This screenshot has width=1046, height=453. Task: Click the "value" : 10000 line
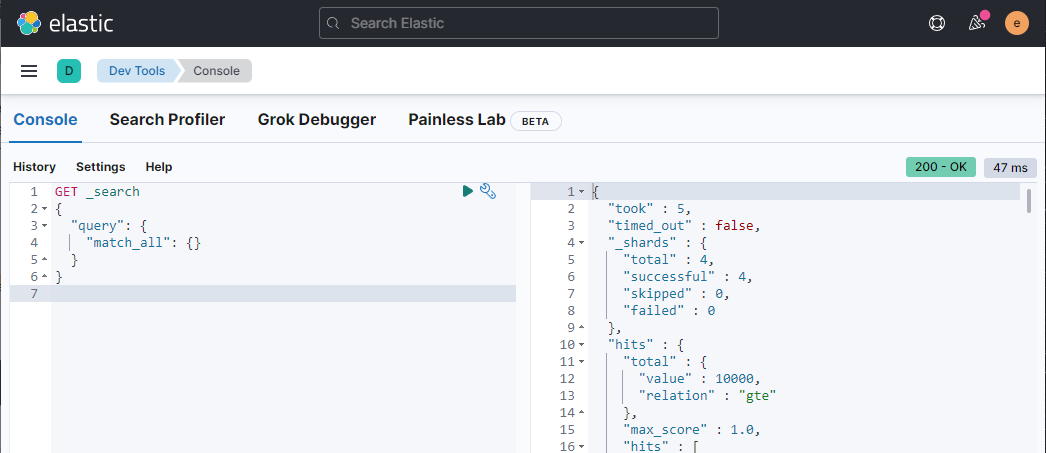(700, 378)
